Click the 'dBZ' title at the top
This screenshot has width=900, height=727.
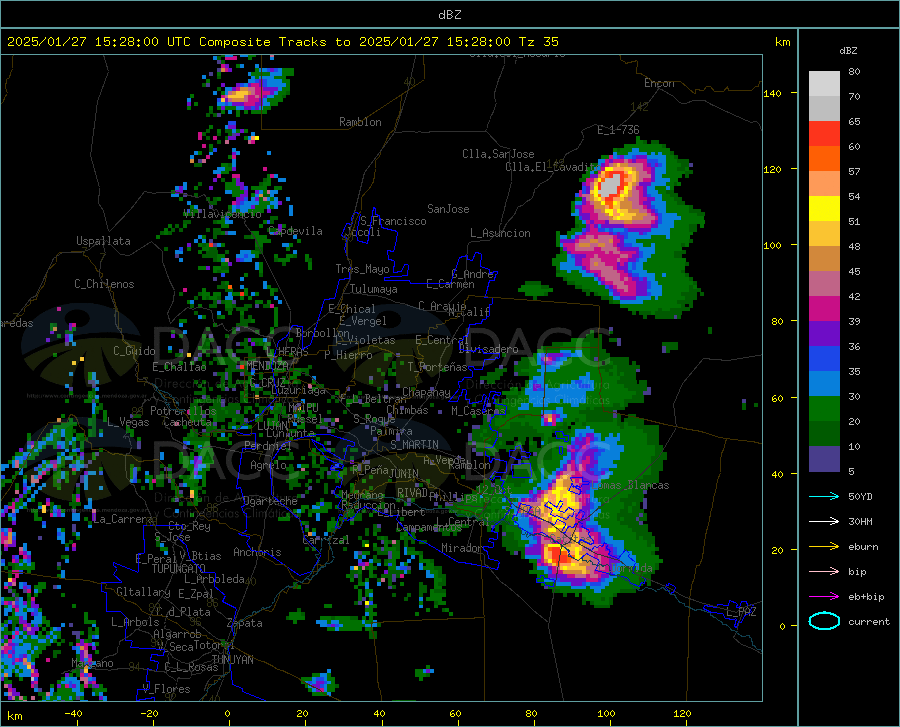pos(449,15)
